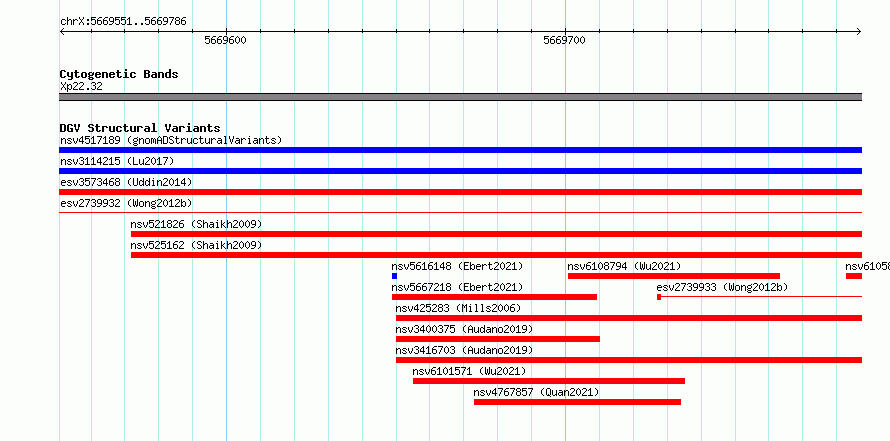
Task: Open nsv425283 (Mills2006) variant label
Action: click(x=458, y=308)
